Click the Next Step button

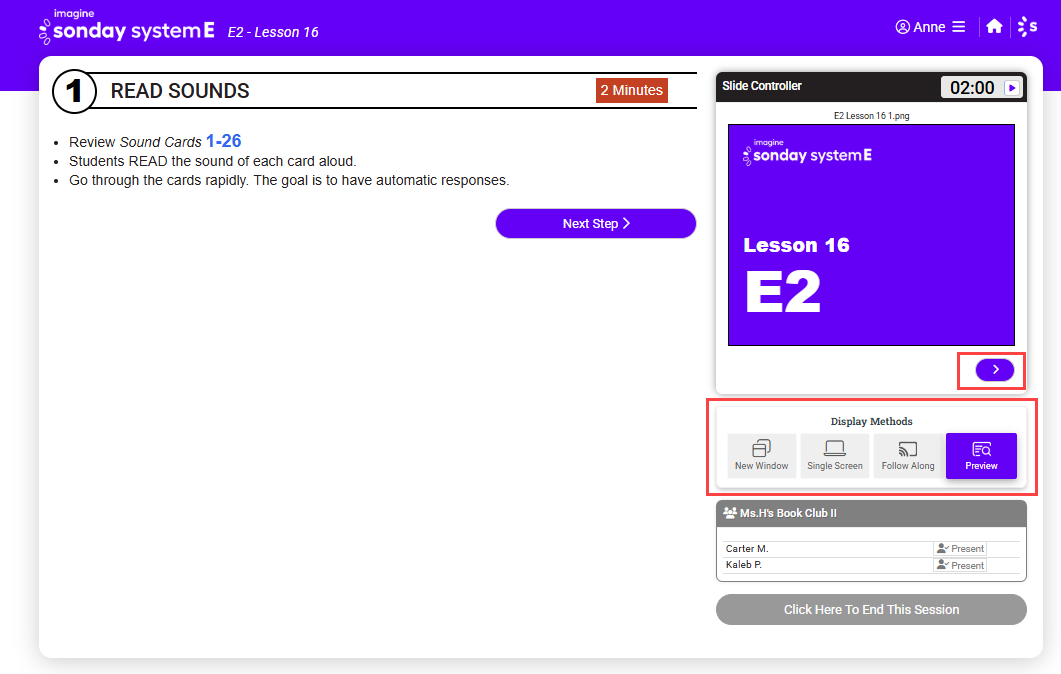(x=595, y=224)
